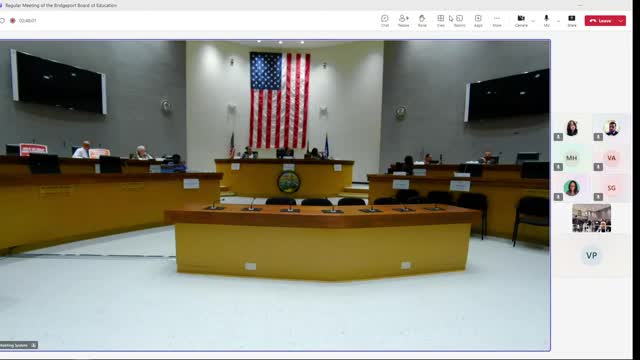Change the meeting View layout
Screen dimensions: 640x360
click(x=441, y=21)
